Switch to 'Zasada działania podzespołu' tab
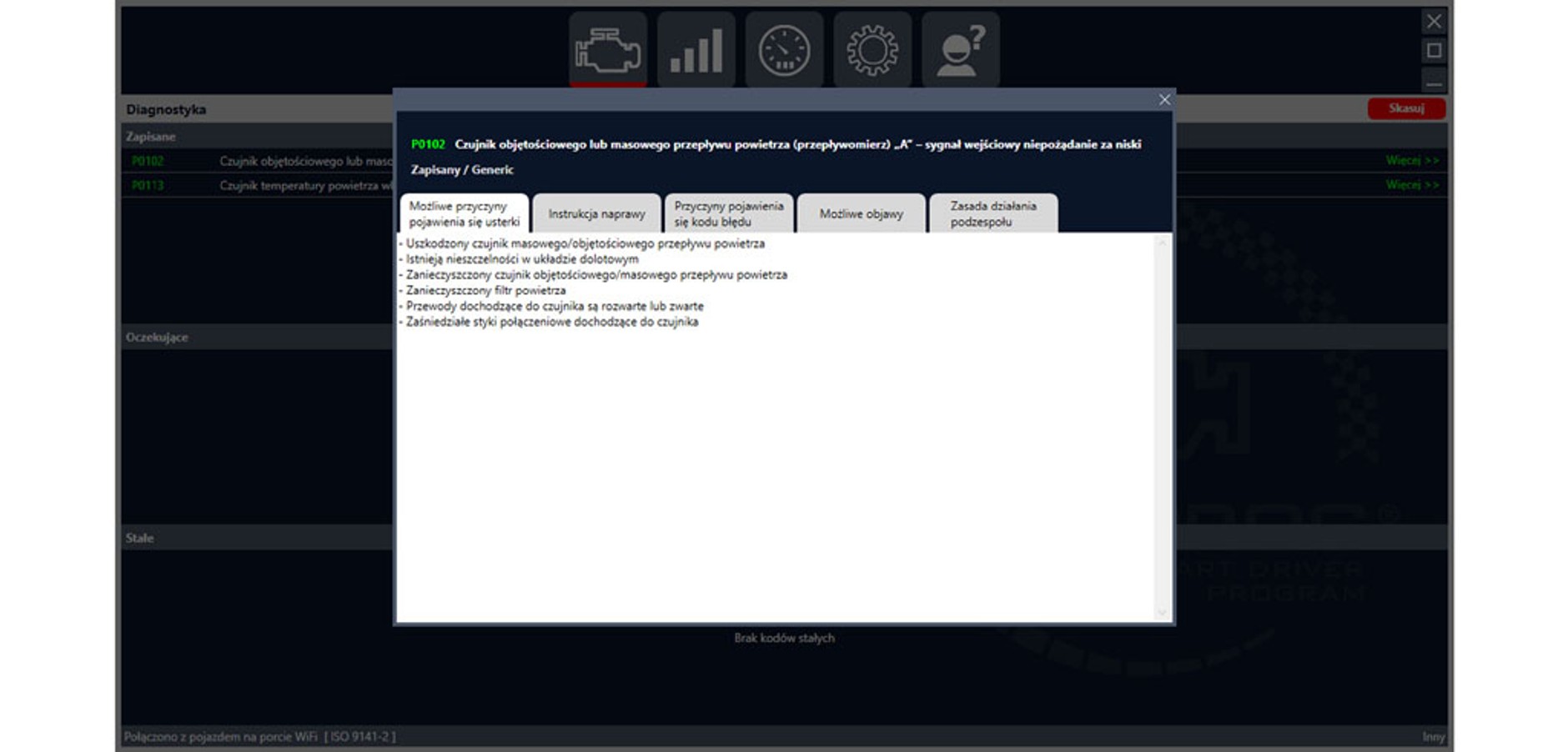Image resolution: width=1568 pixels, height=752 pixels. click(x=993, y=213)
